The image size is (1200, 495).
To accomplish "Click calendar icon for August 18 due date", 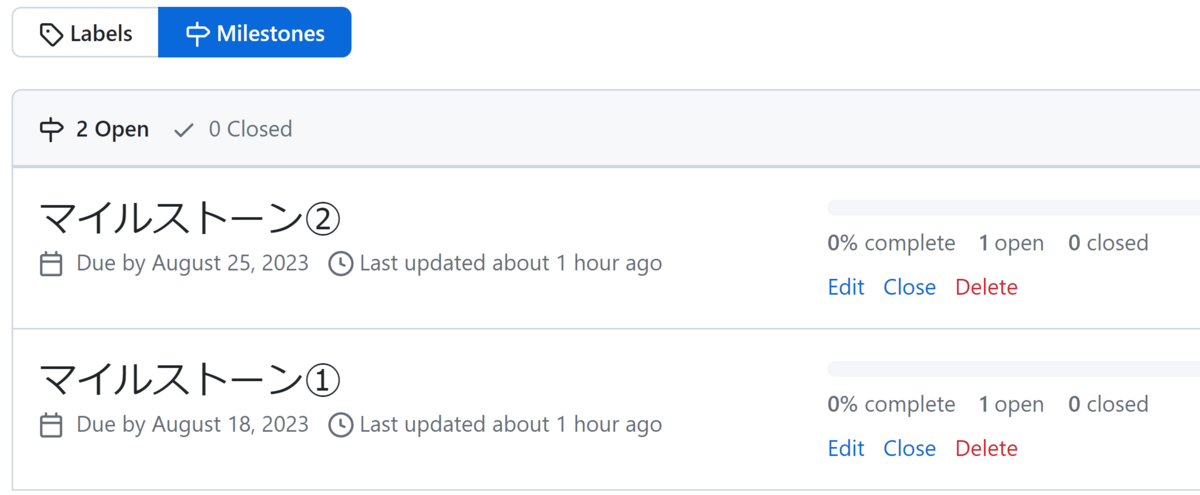I will click(51, 425).
